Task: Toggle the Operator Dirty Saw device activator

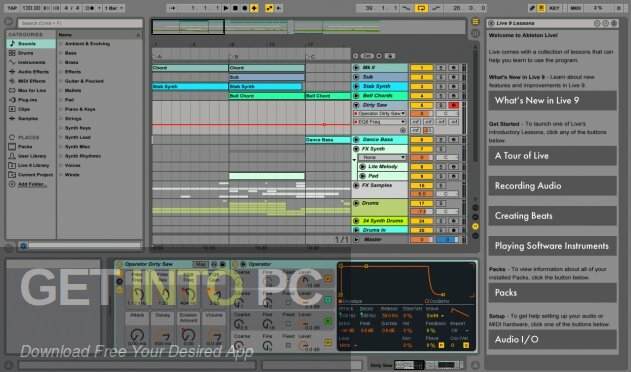Action: coord(119,264)
